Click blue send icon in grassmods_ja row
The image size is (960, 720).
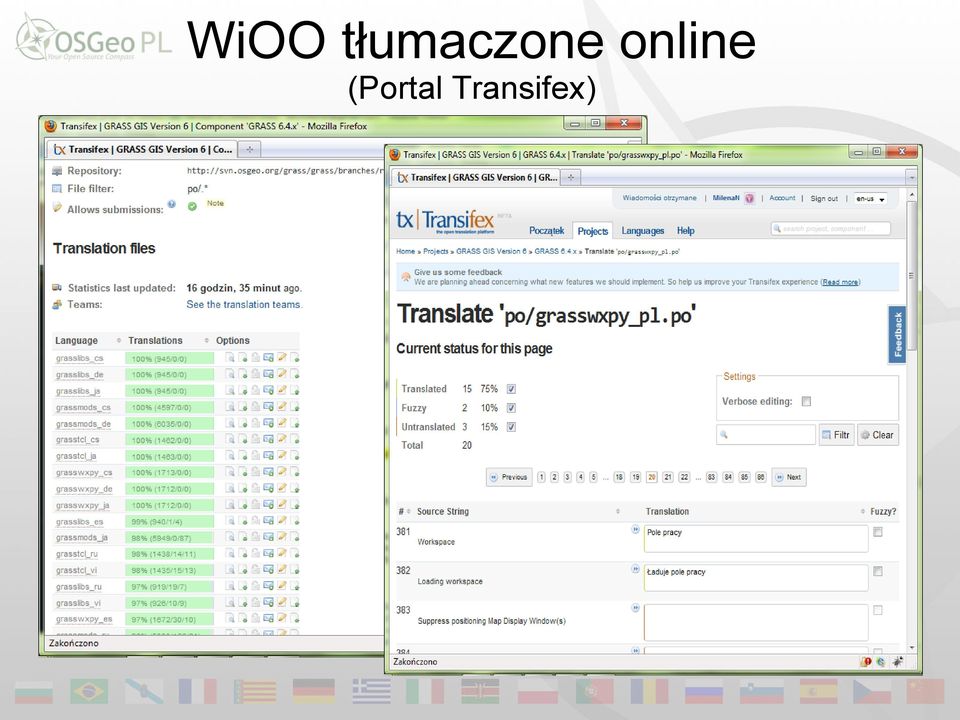(268, 537)
